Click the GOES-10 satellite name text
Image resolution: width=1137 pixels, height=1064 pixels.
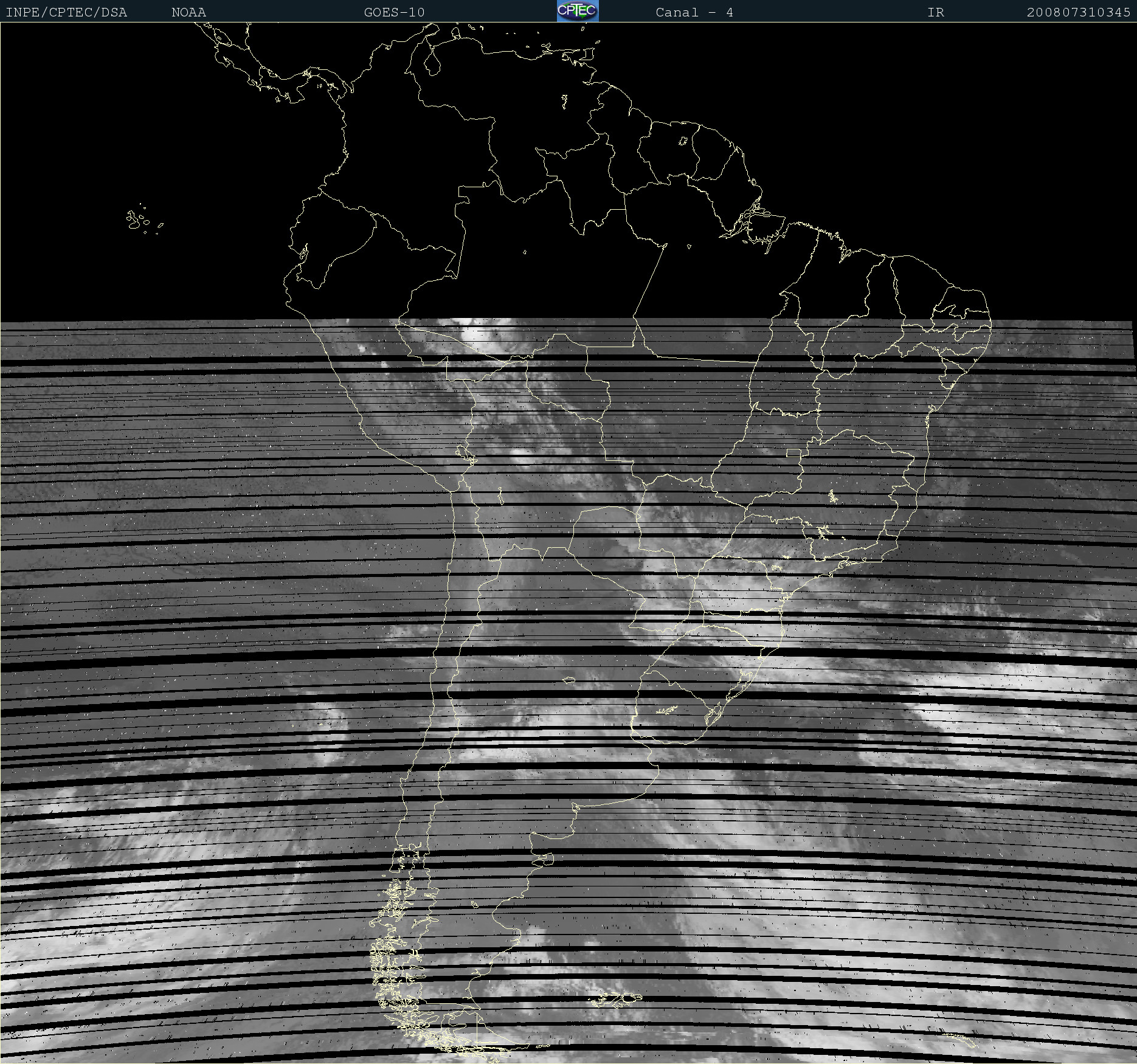[394, 12]
